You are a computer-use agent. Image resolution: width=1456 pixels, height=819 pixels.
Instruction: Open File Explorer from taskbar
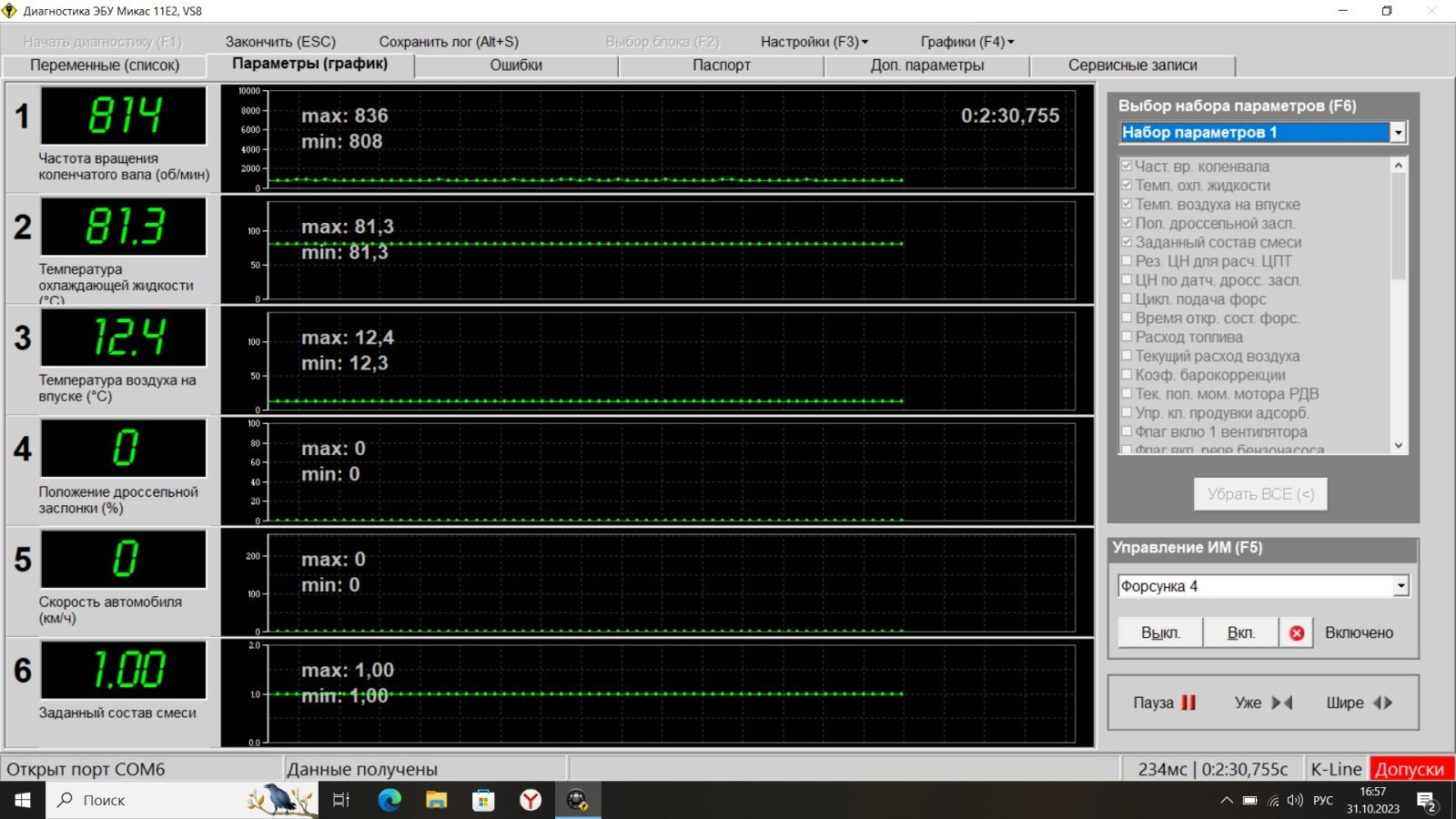tap(437, 800)
